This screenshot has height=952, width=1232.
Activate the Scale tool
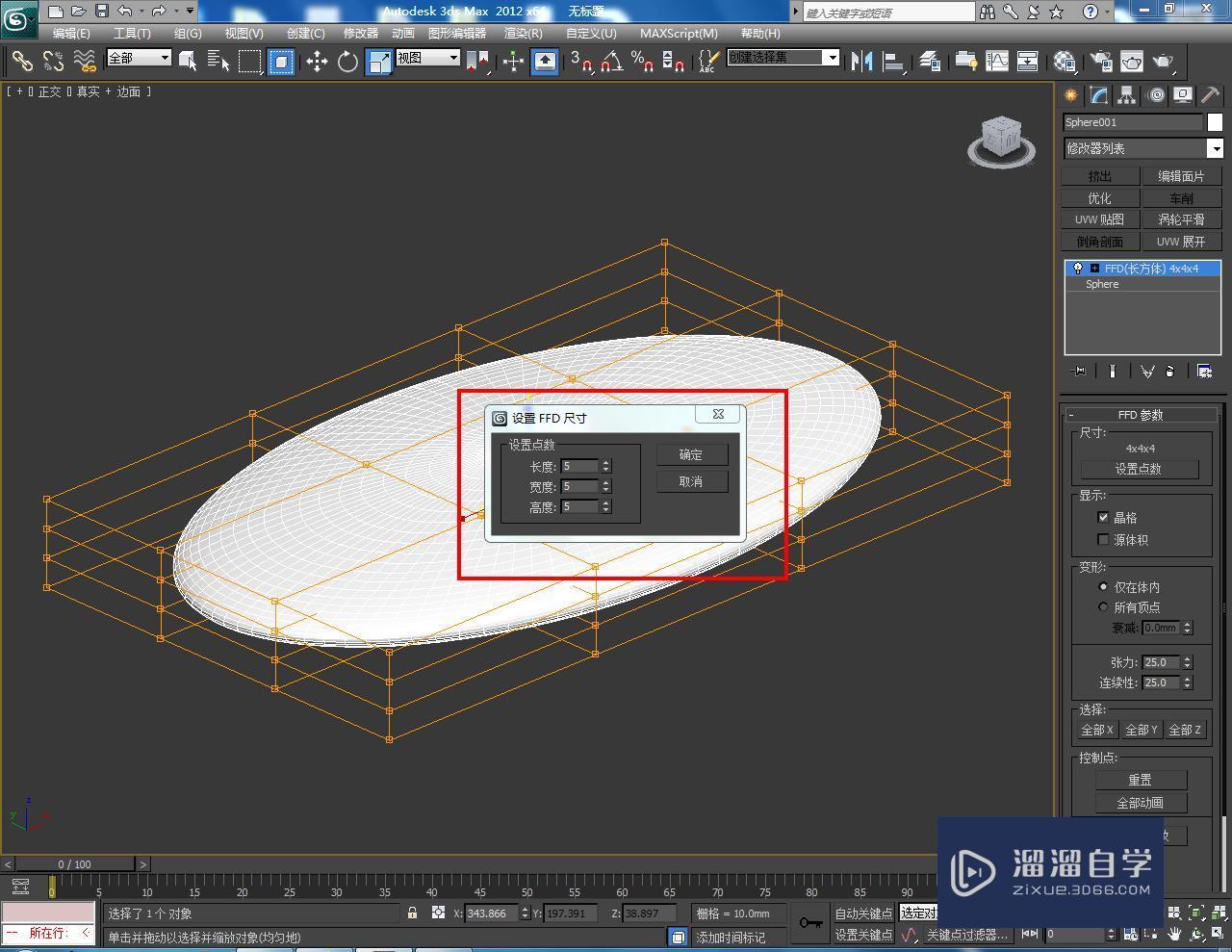[x=377, y=61]
